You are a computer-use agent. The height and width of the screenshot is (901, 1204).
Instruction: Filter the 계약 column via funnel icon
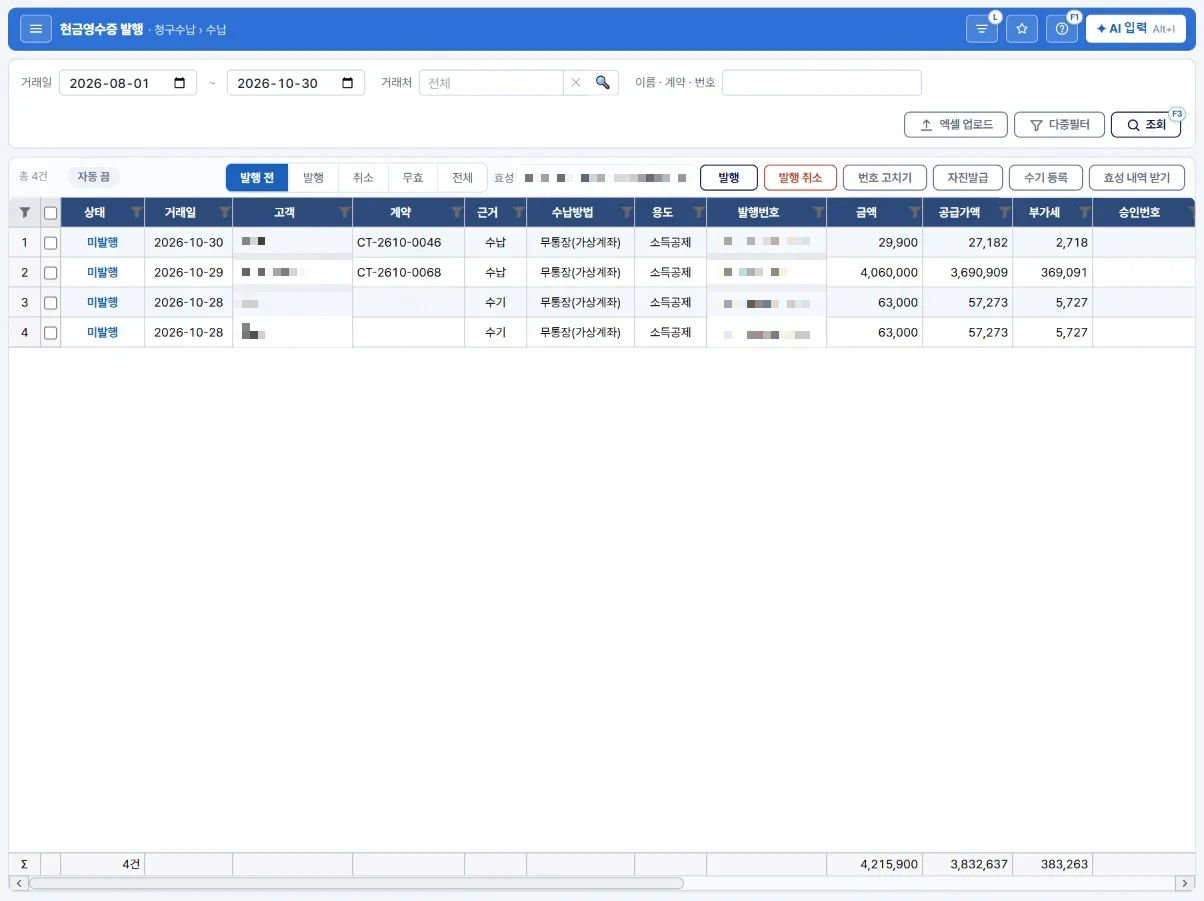456,212
